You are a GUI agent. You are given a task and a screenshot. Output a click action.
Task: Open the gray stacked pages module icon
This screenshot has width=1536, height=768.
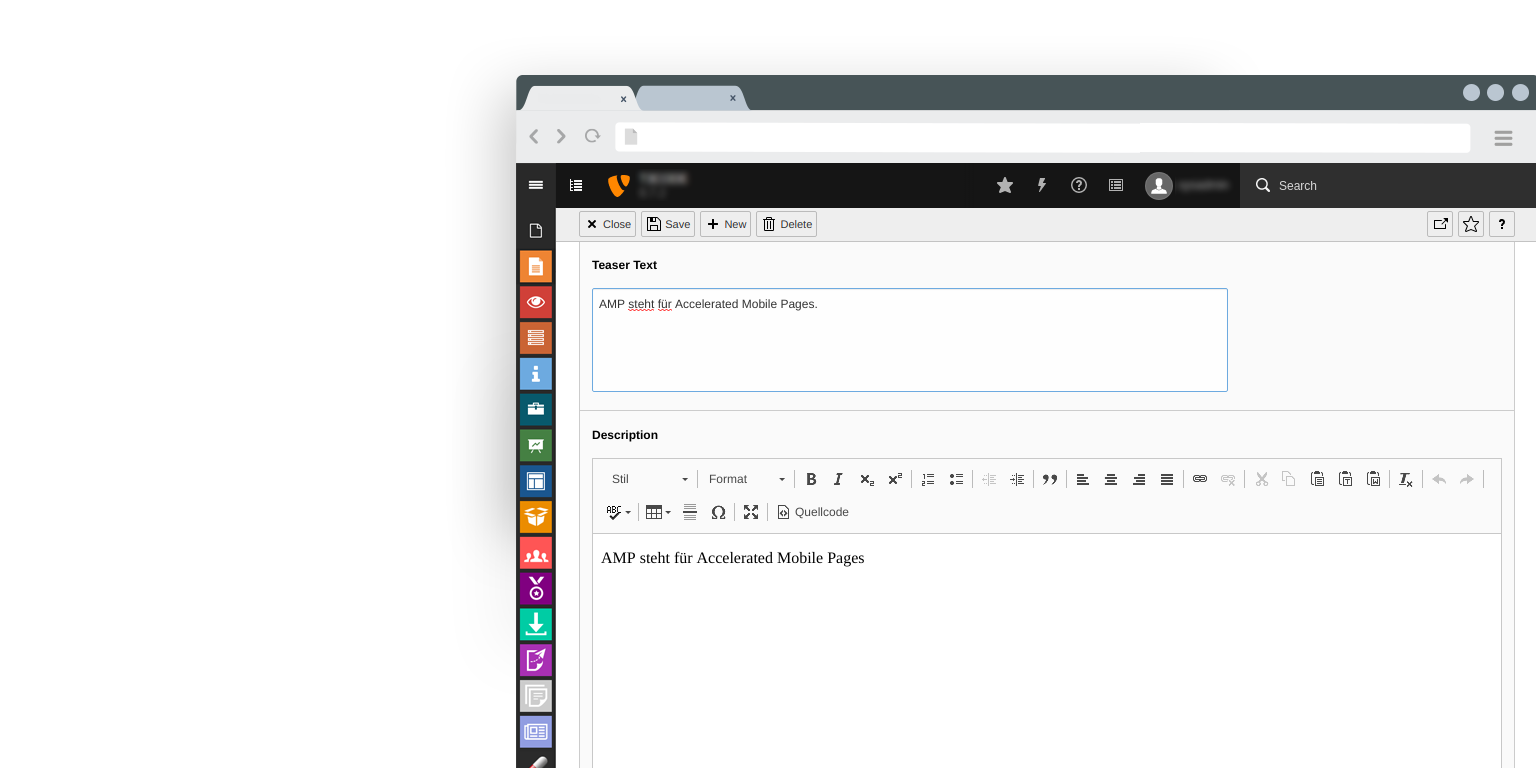[x=536, y=696]
